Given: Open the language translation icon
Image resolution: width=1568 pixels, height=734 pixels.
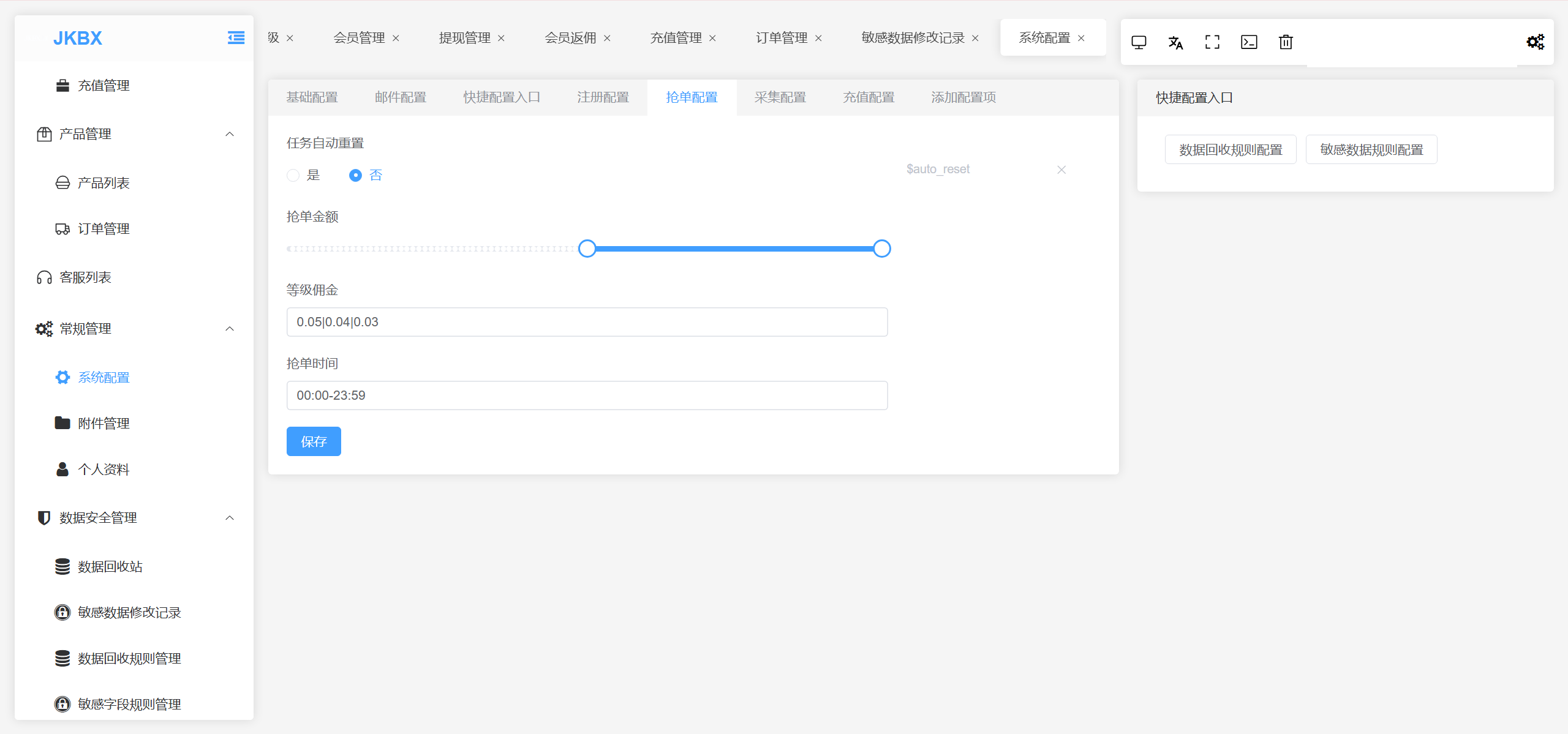Looking at the screenshot, I should 1175,42.
